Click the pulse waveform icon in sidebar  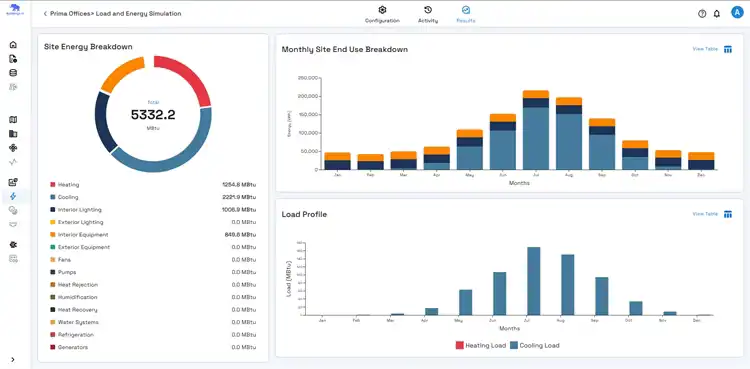coord(13,162)
